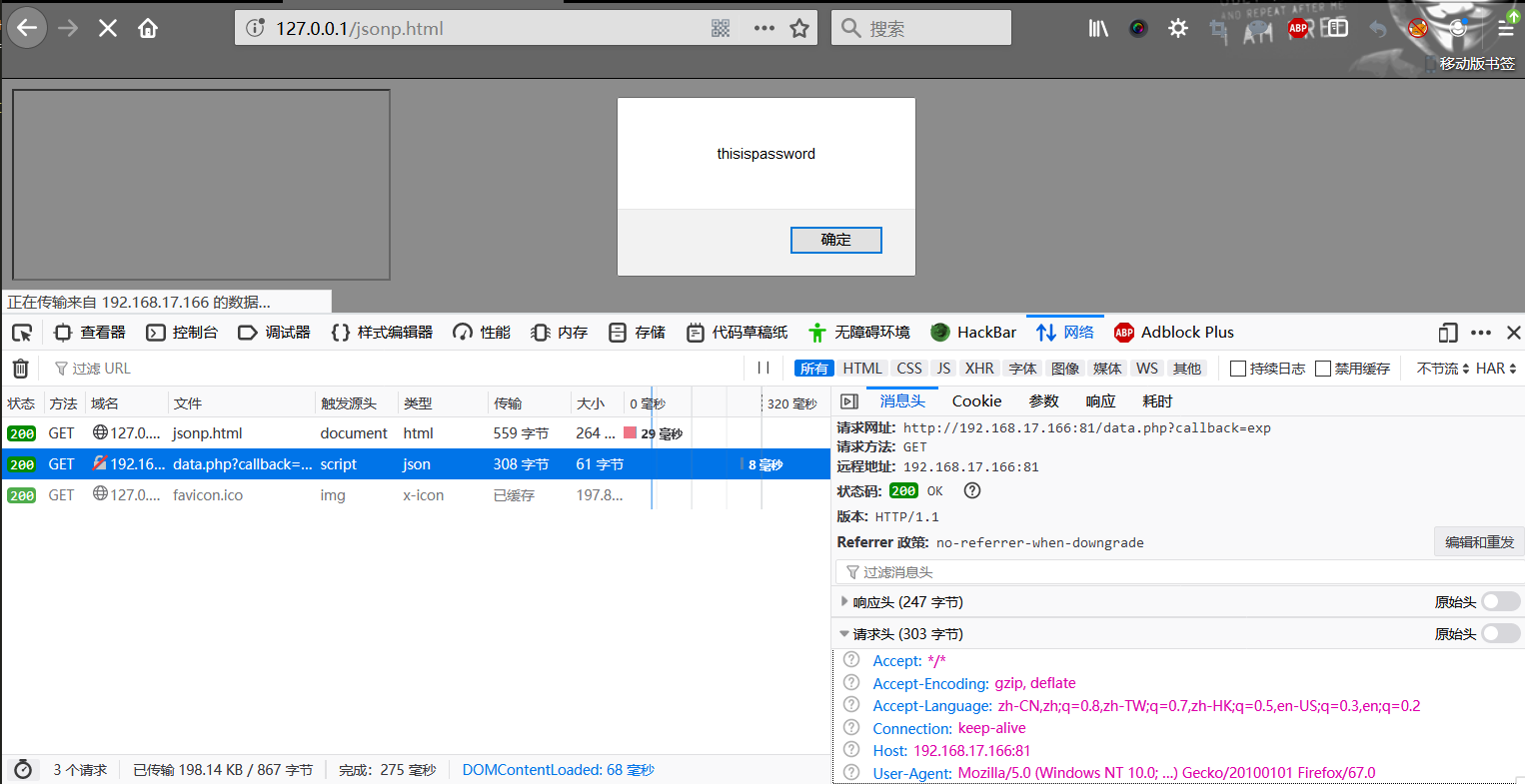This screenshot has height=784, width=1525.
Task: Click the status code help icon
Action: pos(972,490)
